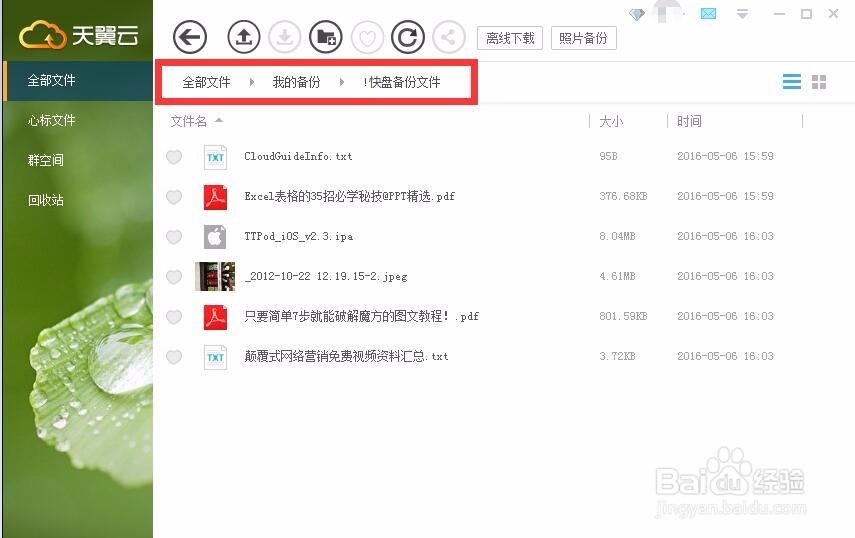Click the 2016-05-06 15:59 date of CloudGuideInfo.txt
Screen dimensions: 855x538
(725, 156)
